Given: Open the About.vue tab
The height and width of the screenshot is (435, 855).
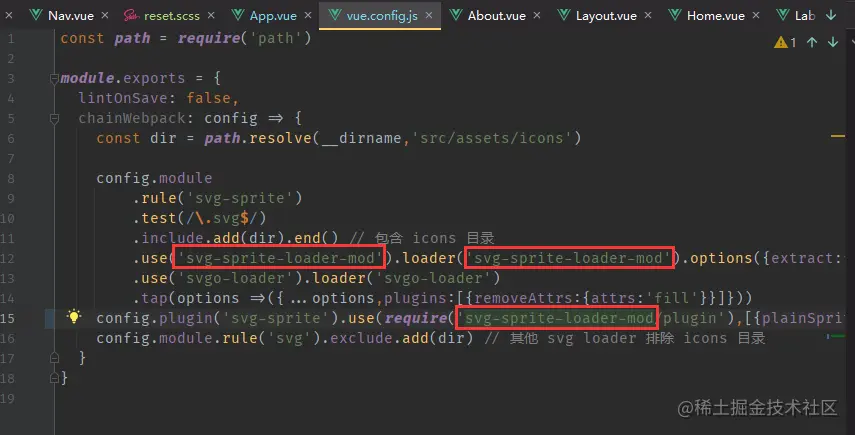Looking at the screenshot, I should click(x=497, y=16).
